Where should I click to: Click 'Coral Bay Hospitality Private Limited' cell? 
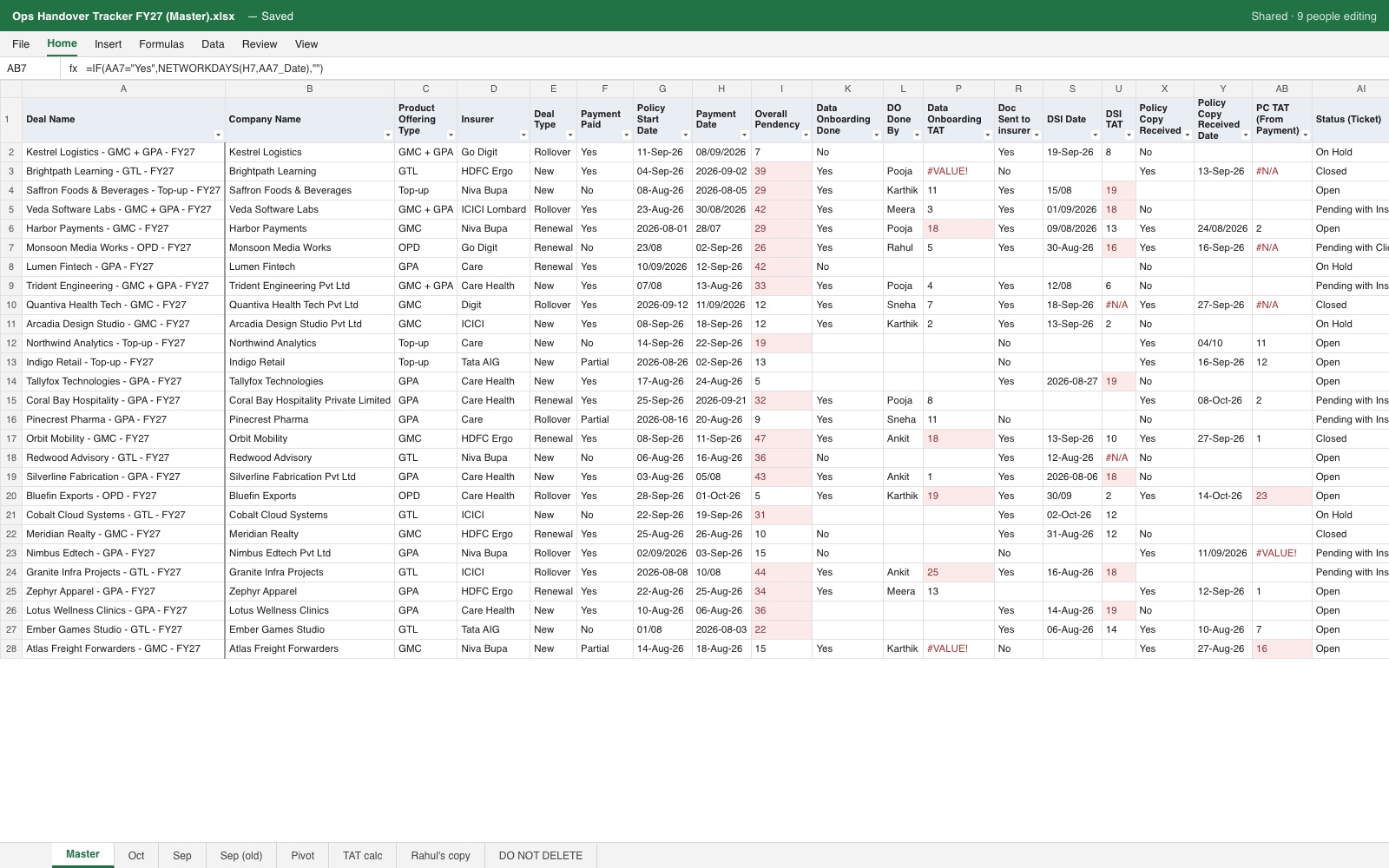tap(310, 400)
